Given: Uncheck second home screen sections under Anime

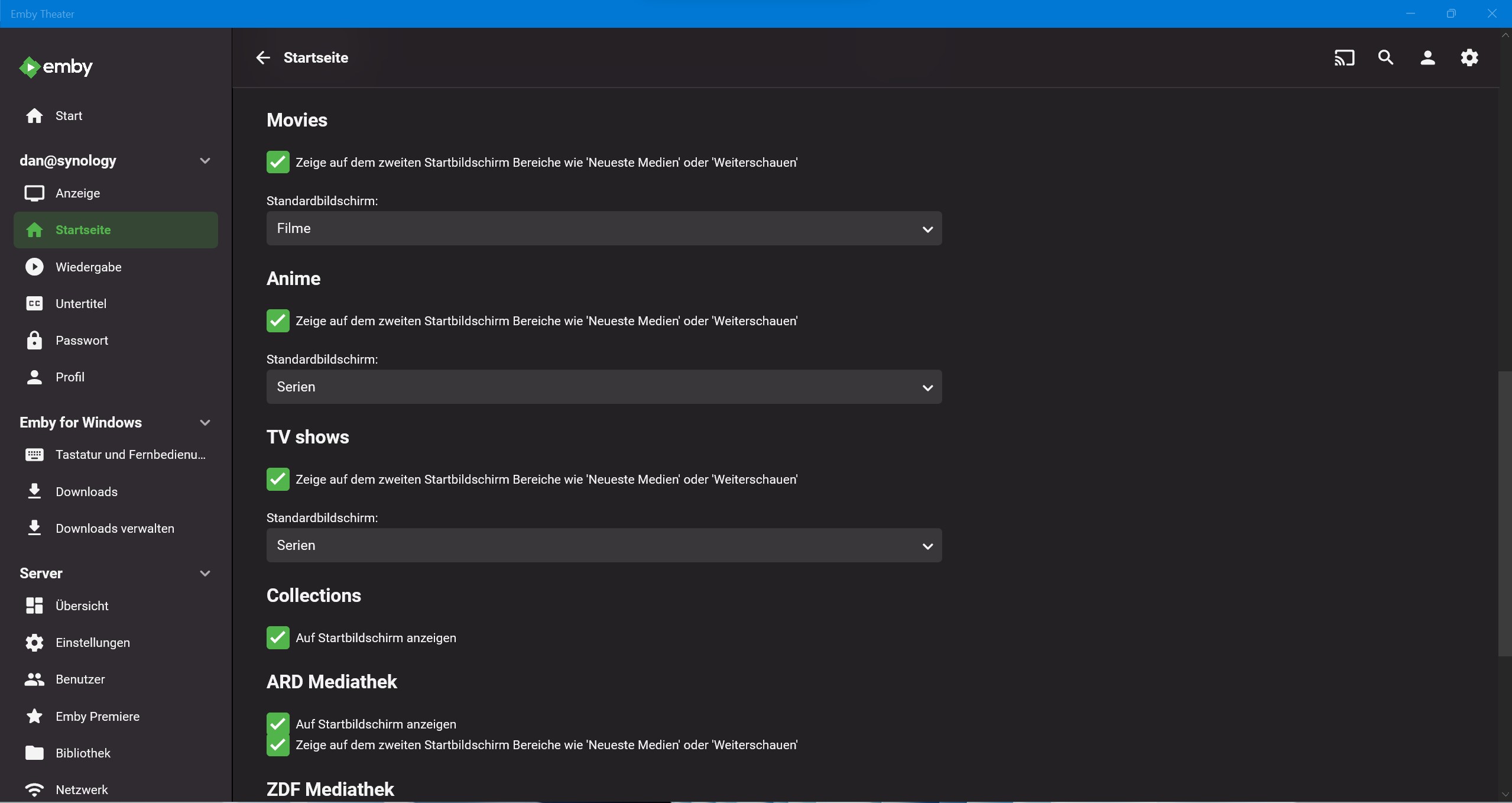Looking at the screenshot, I should [277, 321].
